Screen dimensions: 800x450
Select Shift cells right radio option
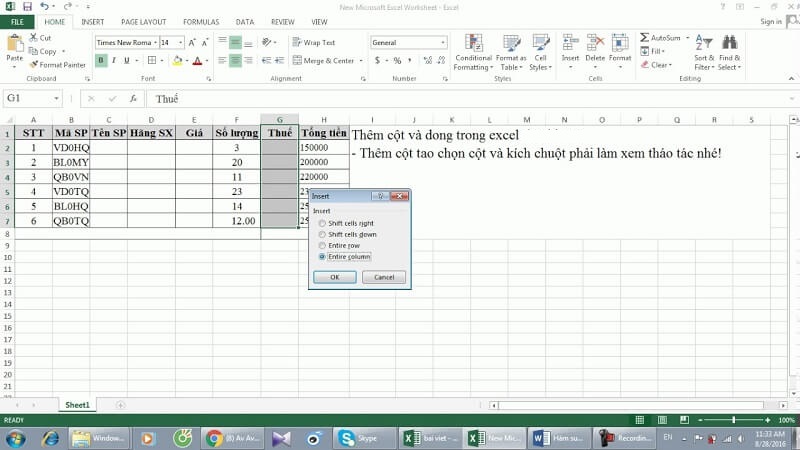click(x=322, y=223)
